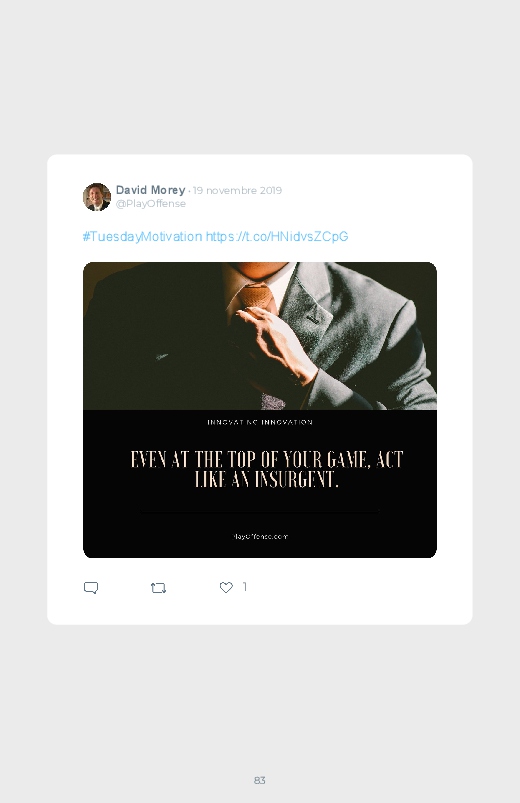520x803 pixels.
Task: Open David Morey's profile avatar
Action: pos(97,197)
